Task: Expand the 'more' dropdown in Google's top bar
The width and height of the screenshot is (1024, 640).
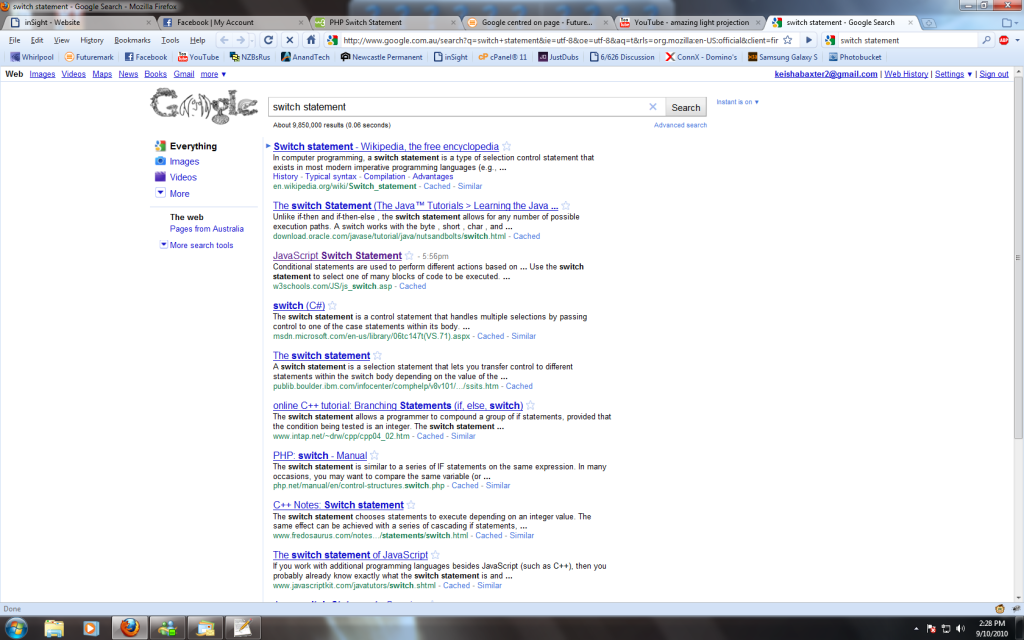Action: (x=213, y=74)
